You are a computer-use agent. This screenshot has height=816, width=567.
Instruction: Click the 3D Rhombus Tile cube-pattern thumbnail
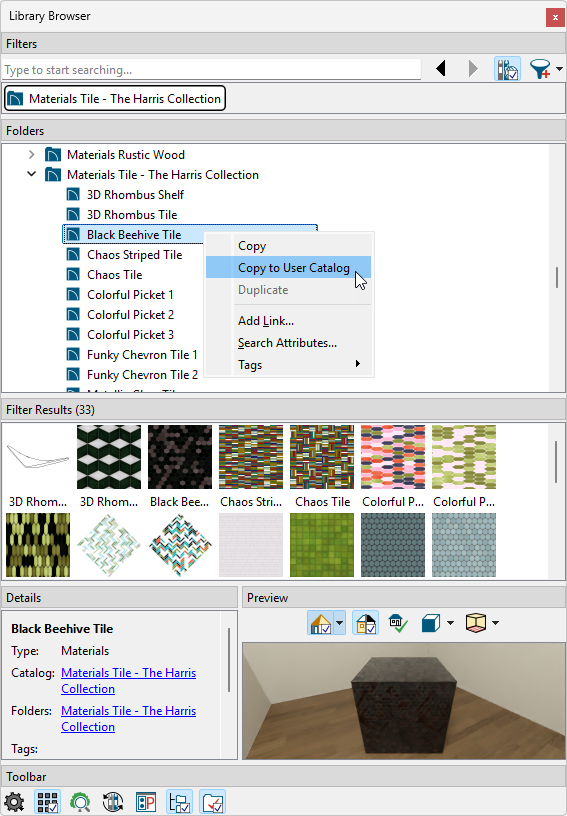click(x=109, y=457)
